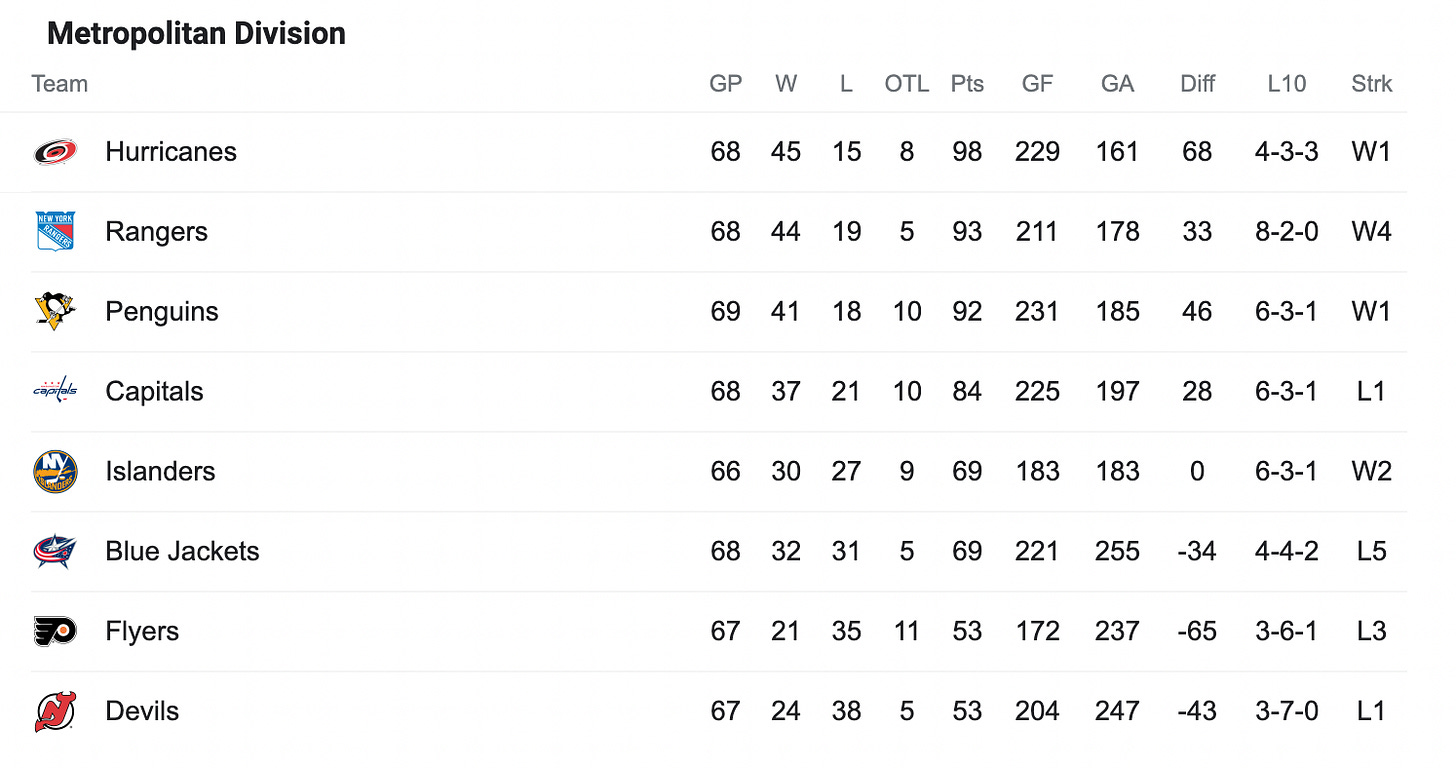Screen dimensions: 1456x768
Task: Click the Hurricanes team logo
Action: pos(55,152)
